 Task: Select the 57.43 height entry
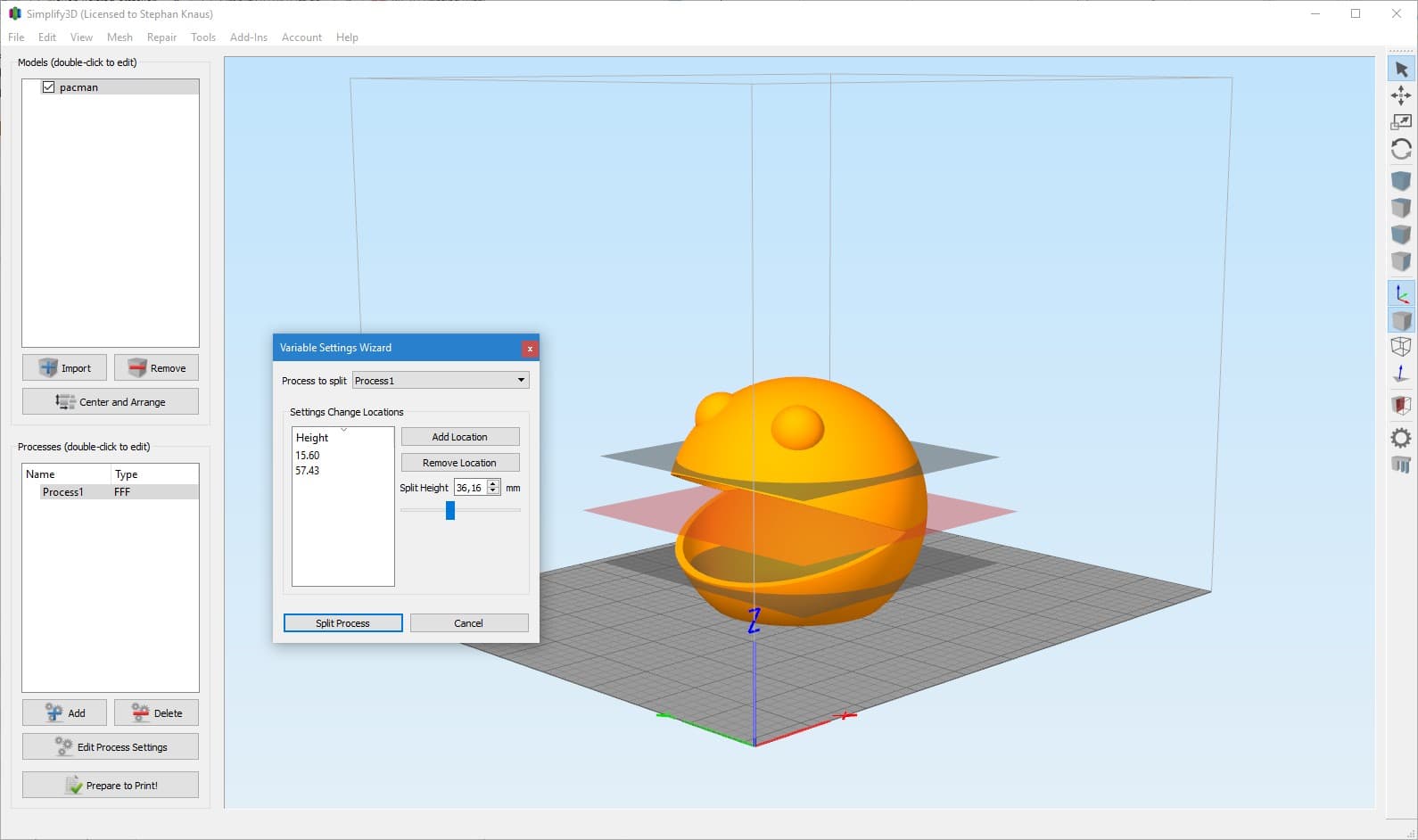tap(308, 471)
